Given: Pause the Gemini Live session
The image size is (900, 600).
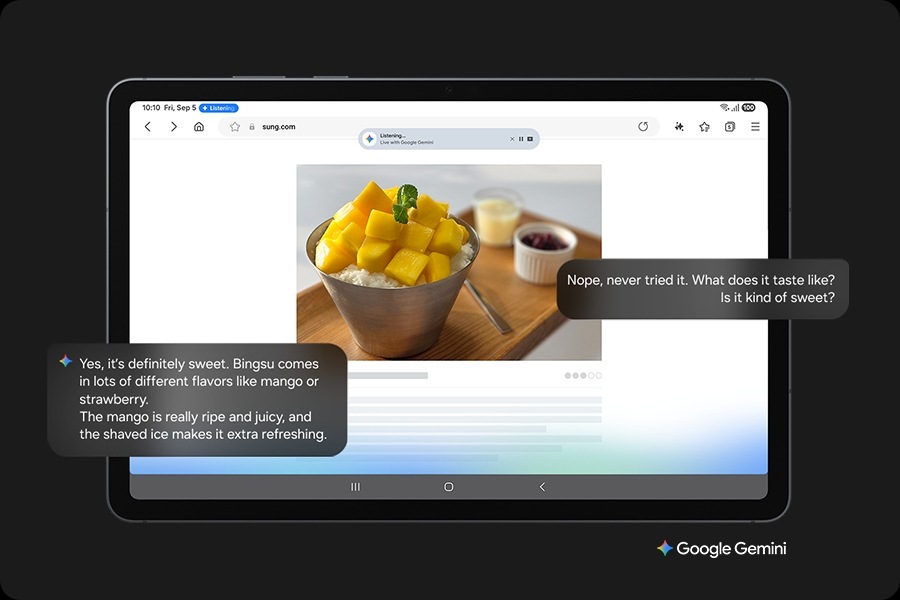Looking at the screenshot, I should click(x=521, y=139).
